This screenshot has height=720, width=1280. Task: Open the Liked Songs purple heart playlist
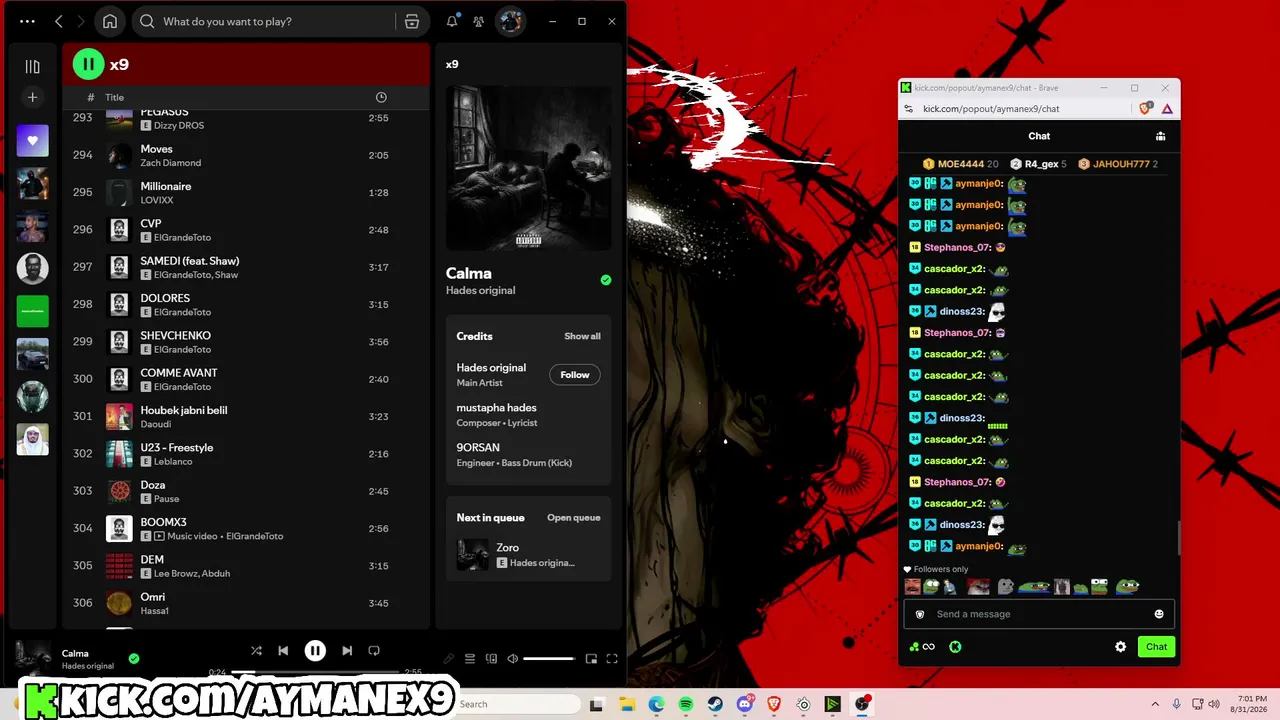(x=32, y=141)
